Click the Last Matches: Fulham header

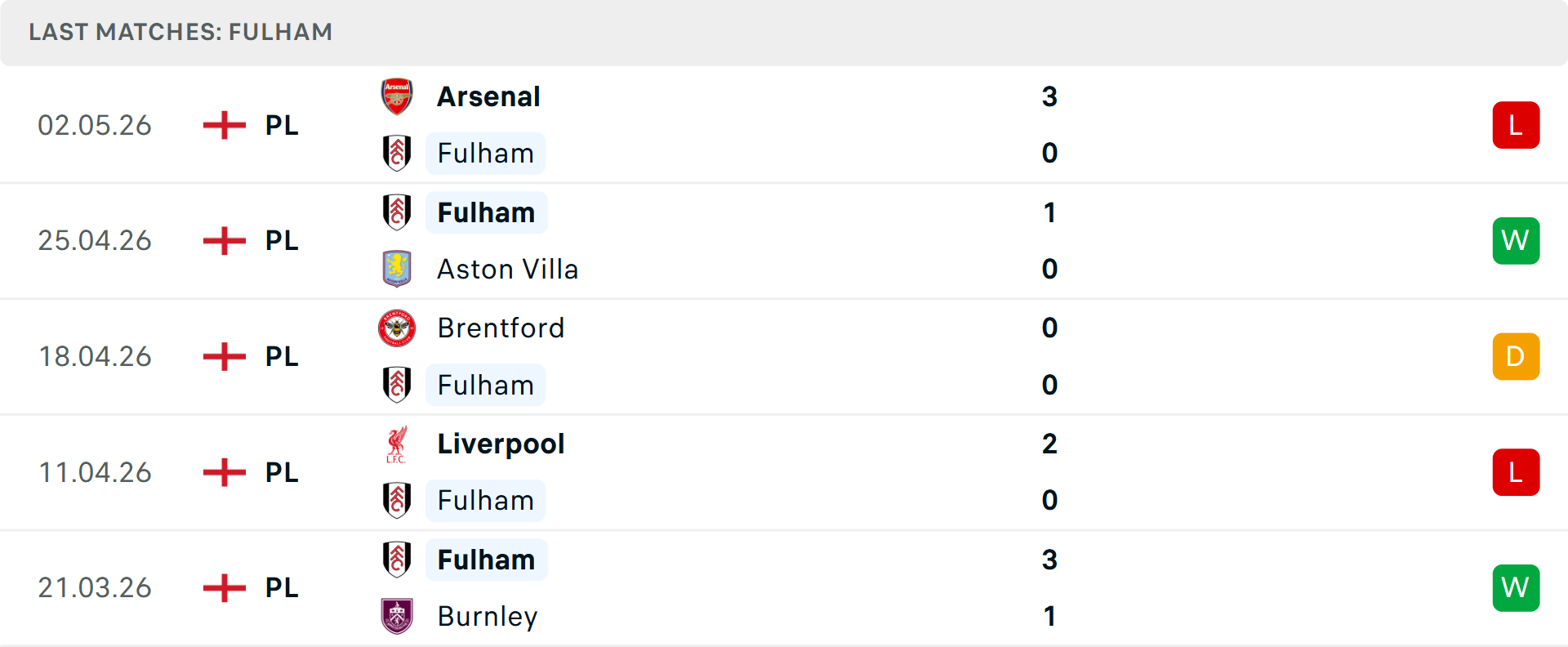tap(180, 32)
